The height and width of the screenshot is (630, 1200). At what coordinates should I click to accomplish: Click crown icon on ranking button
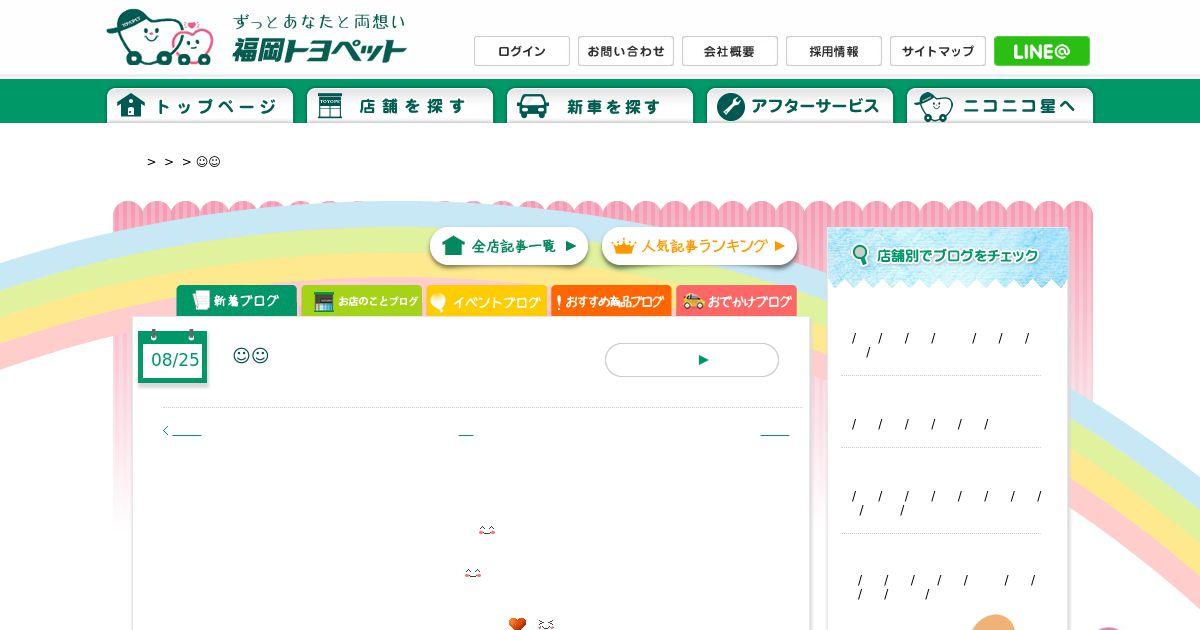[624, 246]
